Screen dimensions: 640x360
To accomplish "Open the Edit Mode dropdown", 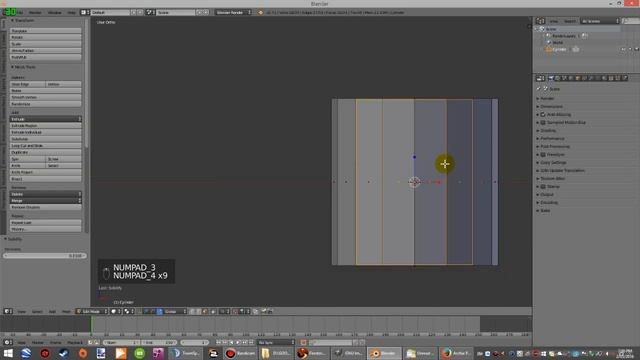I will (91, 311).
